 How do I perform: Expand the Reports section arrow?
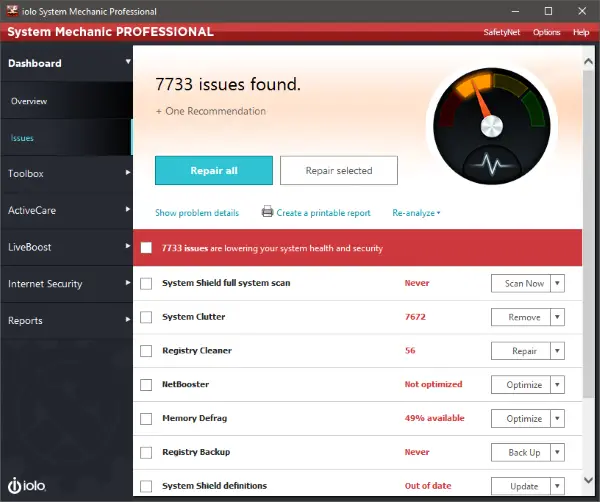pyautogui.click(x=128, y=319)
